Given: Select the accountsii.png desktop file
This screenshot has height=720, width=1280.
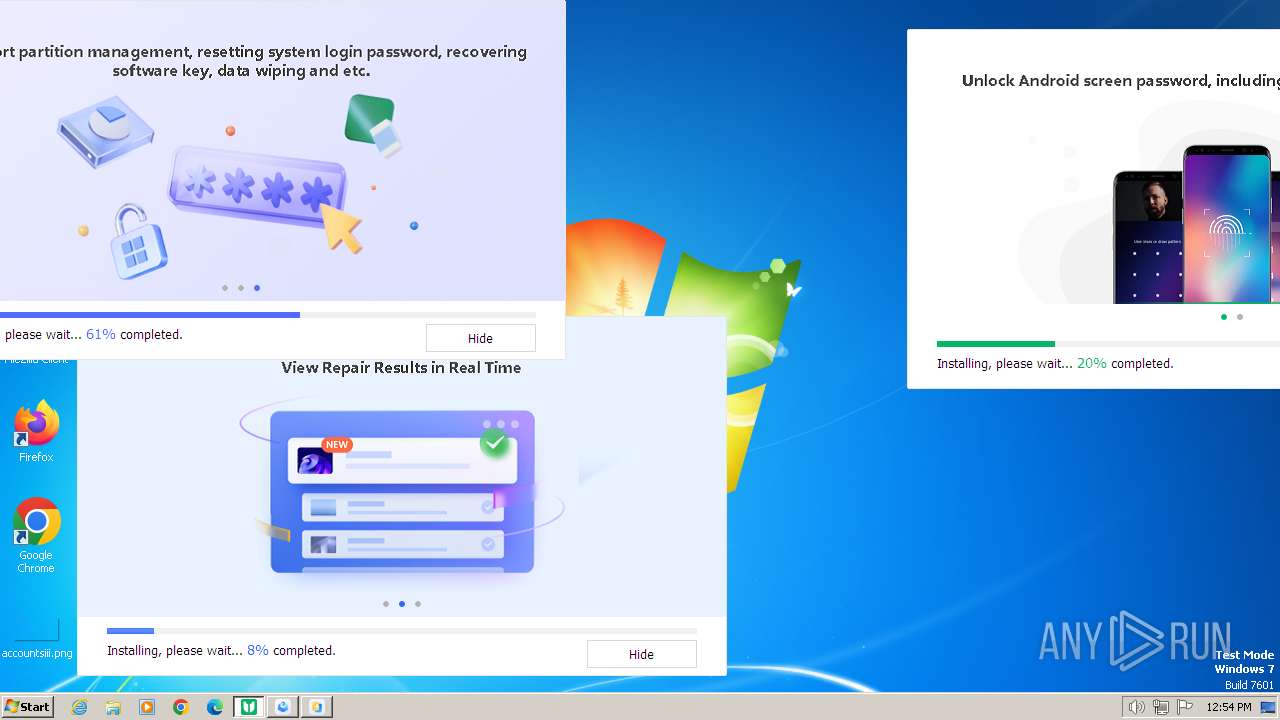Looking at the screenshot, I should point(37,638).
